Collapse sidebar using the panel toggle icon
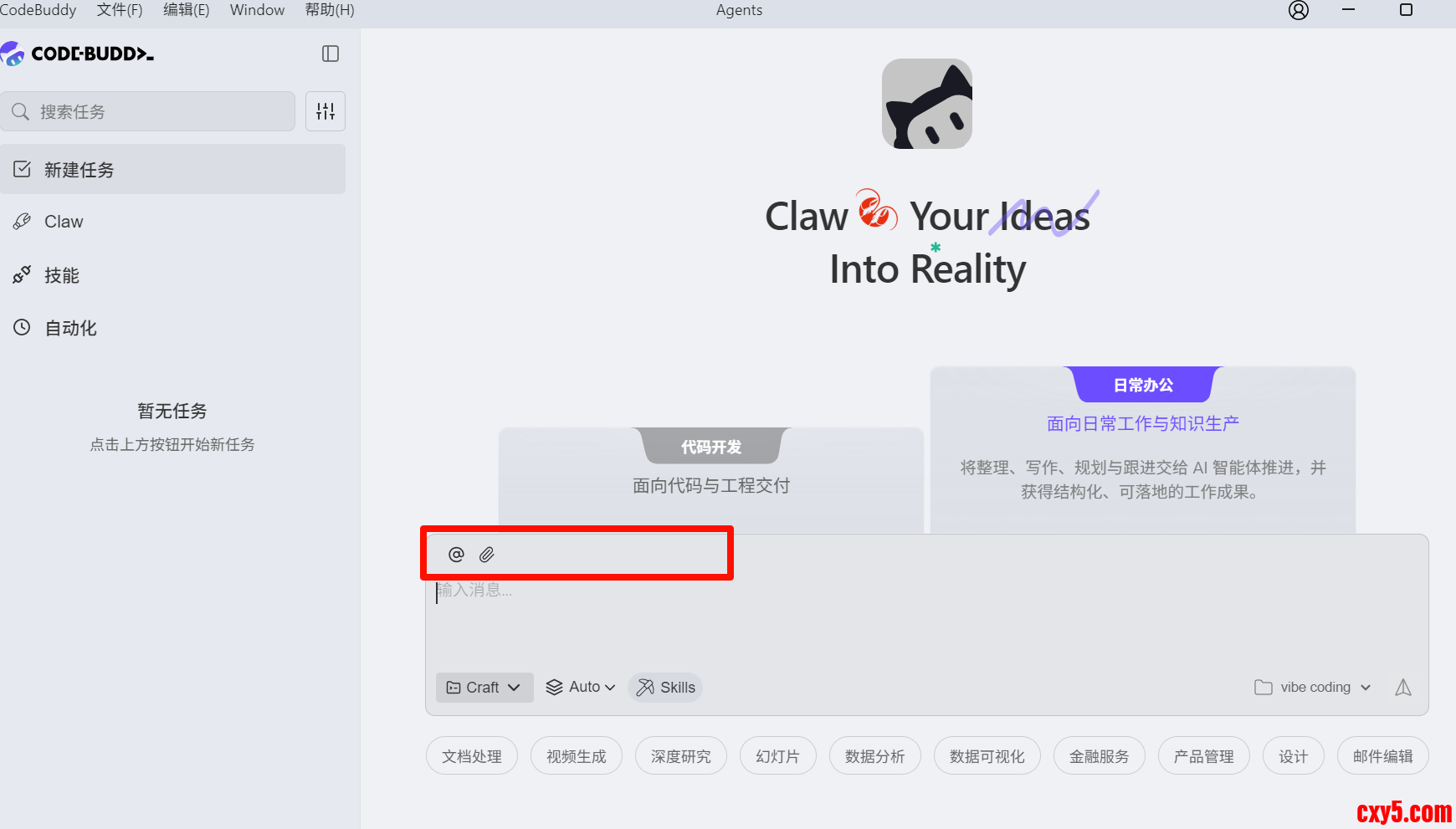Viewport: 1456px width, 829px height. click(331, 54)
